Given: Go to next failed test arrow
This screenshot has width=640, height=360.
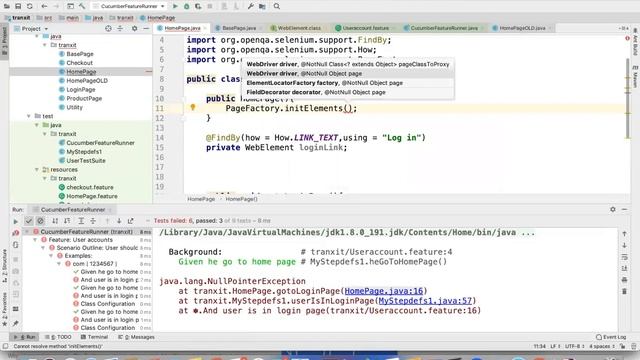Looking at the screenshot, I should [x=119, y=221].
